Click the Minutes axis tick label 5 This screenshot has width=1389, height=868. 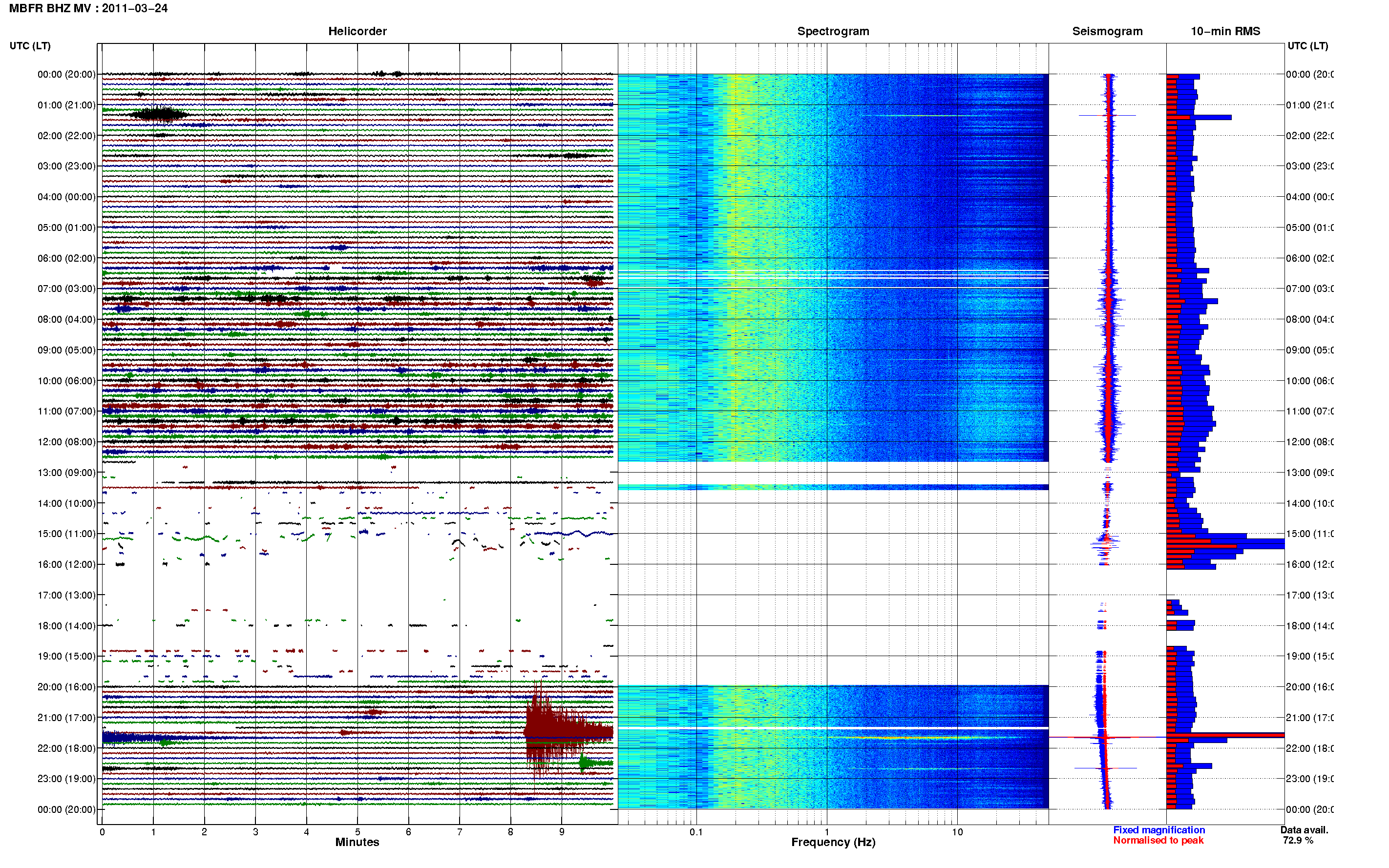(357, 832)
